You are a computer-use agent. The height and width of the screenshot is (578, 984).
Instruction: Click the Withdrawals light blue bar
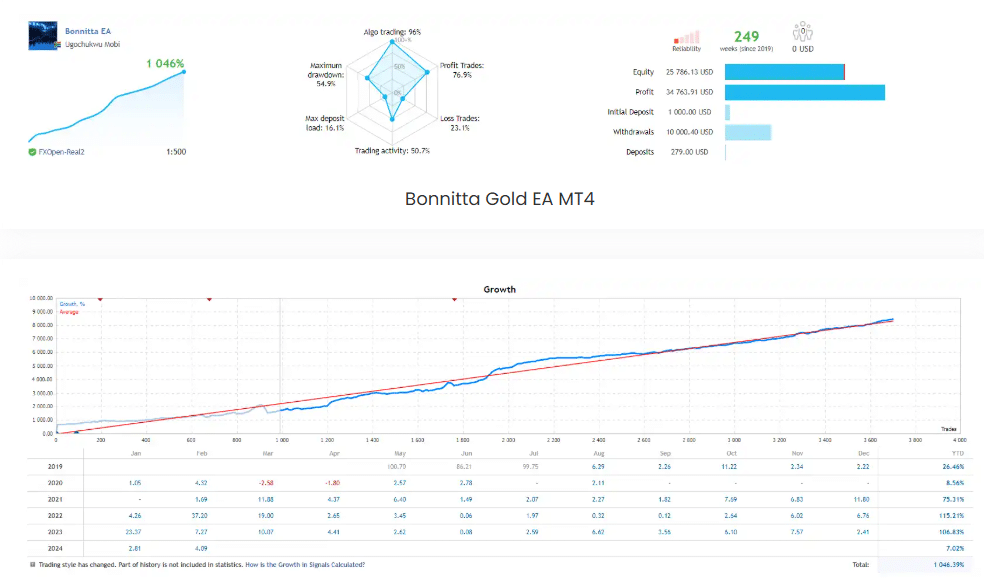(747, 132)
